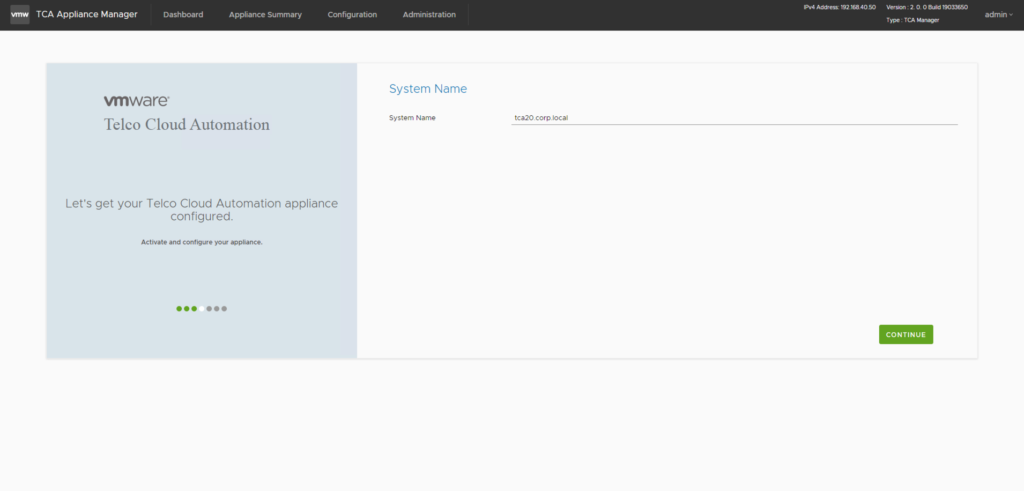Click the green CONTINUE button
Image resolution: width=1024 pixels, height=491 pixels.
point(906,334)
